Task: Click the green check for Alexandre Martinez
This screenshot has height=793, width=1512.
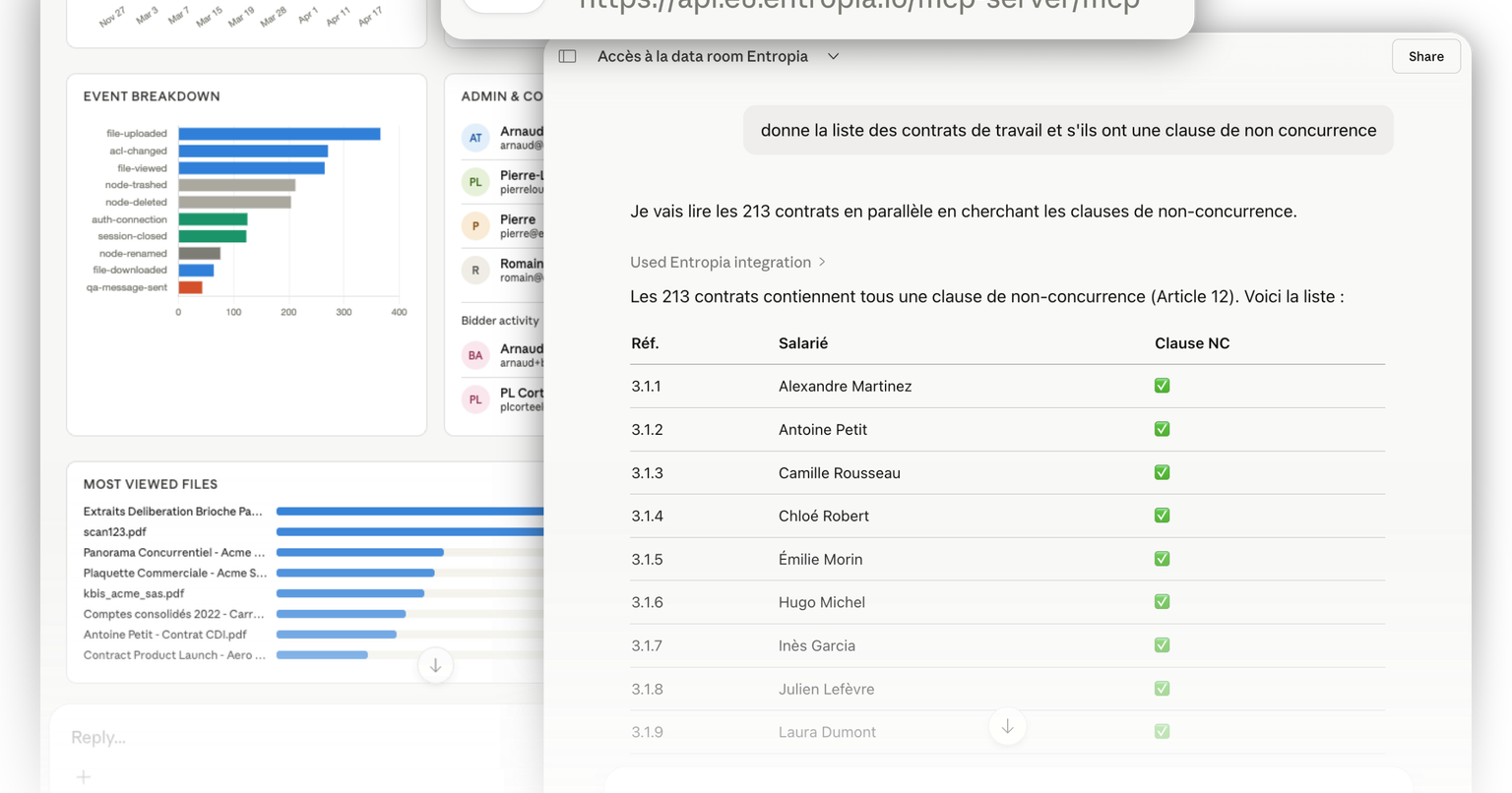Action: tap(1162, 386)
